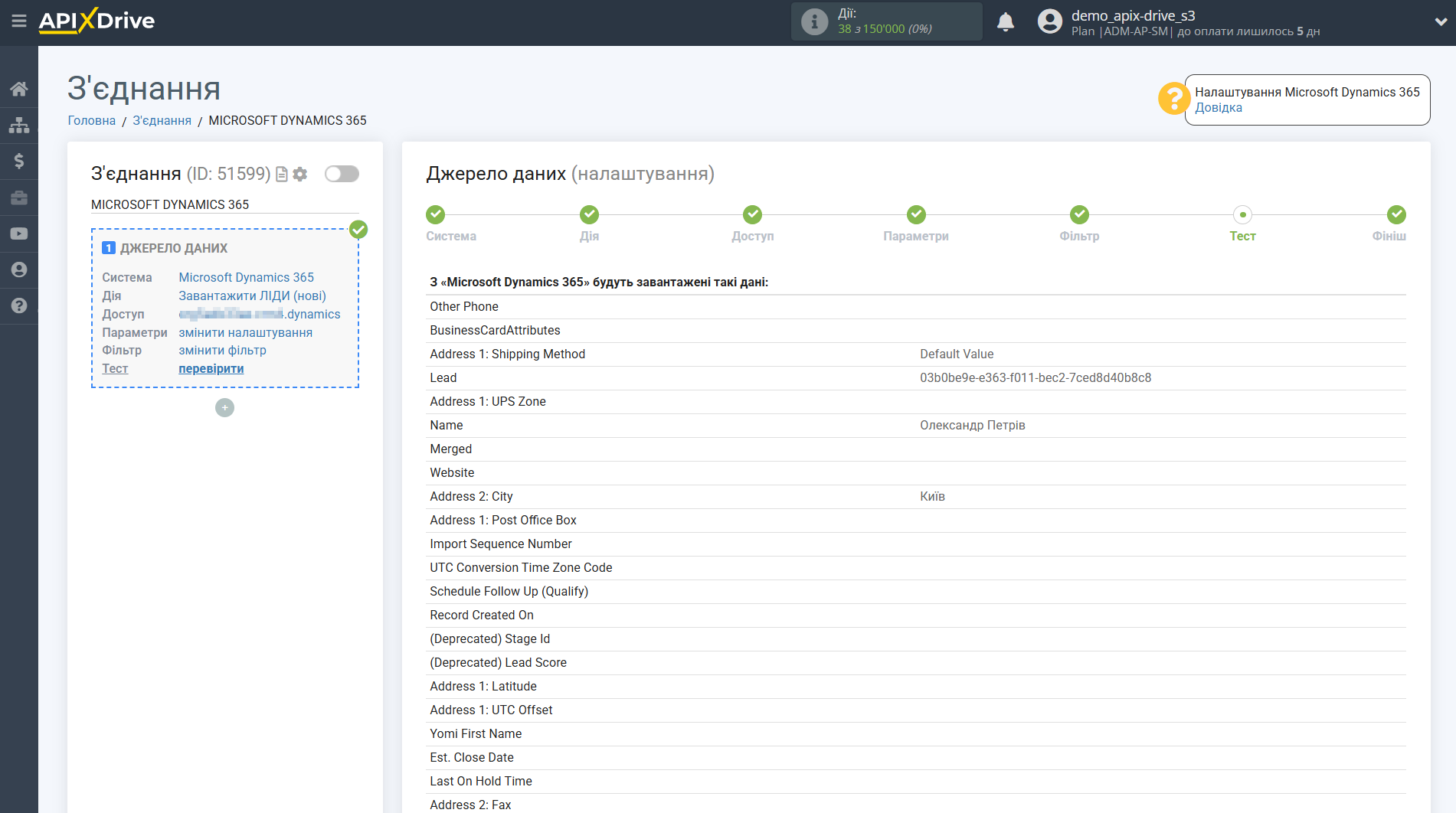The image size is (1456, 813).
Task: Click the actions info icon
Action: 814,21
